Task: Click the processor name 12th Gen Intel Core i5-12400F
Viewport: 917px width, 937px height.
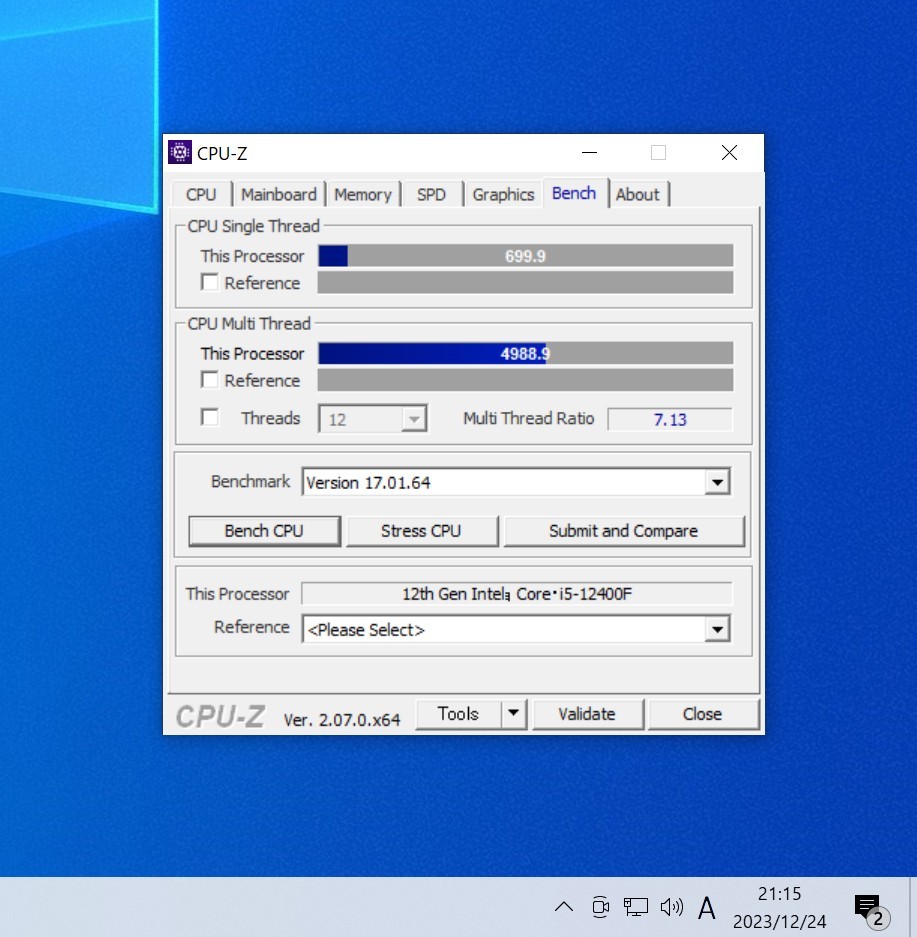Action: click(517, 594)
